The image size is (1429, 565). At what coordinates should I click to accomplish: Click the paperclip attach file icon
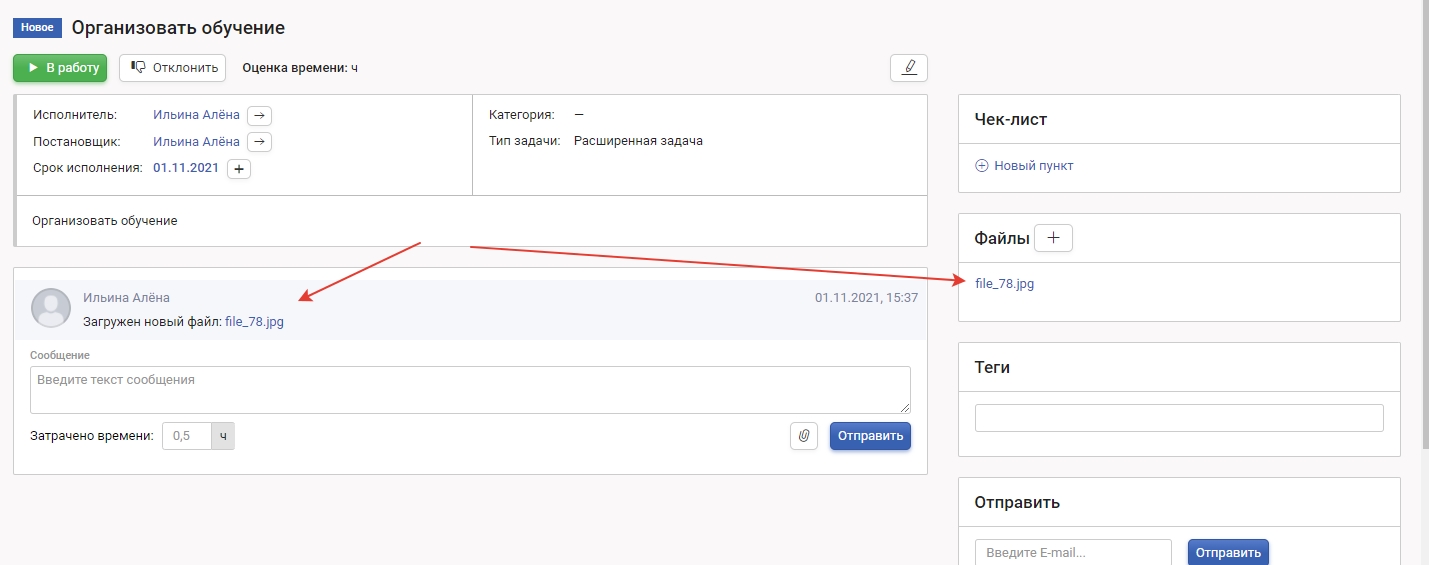[x=804, y=436]
